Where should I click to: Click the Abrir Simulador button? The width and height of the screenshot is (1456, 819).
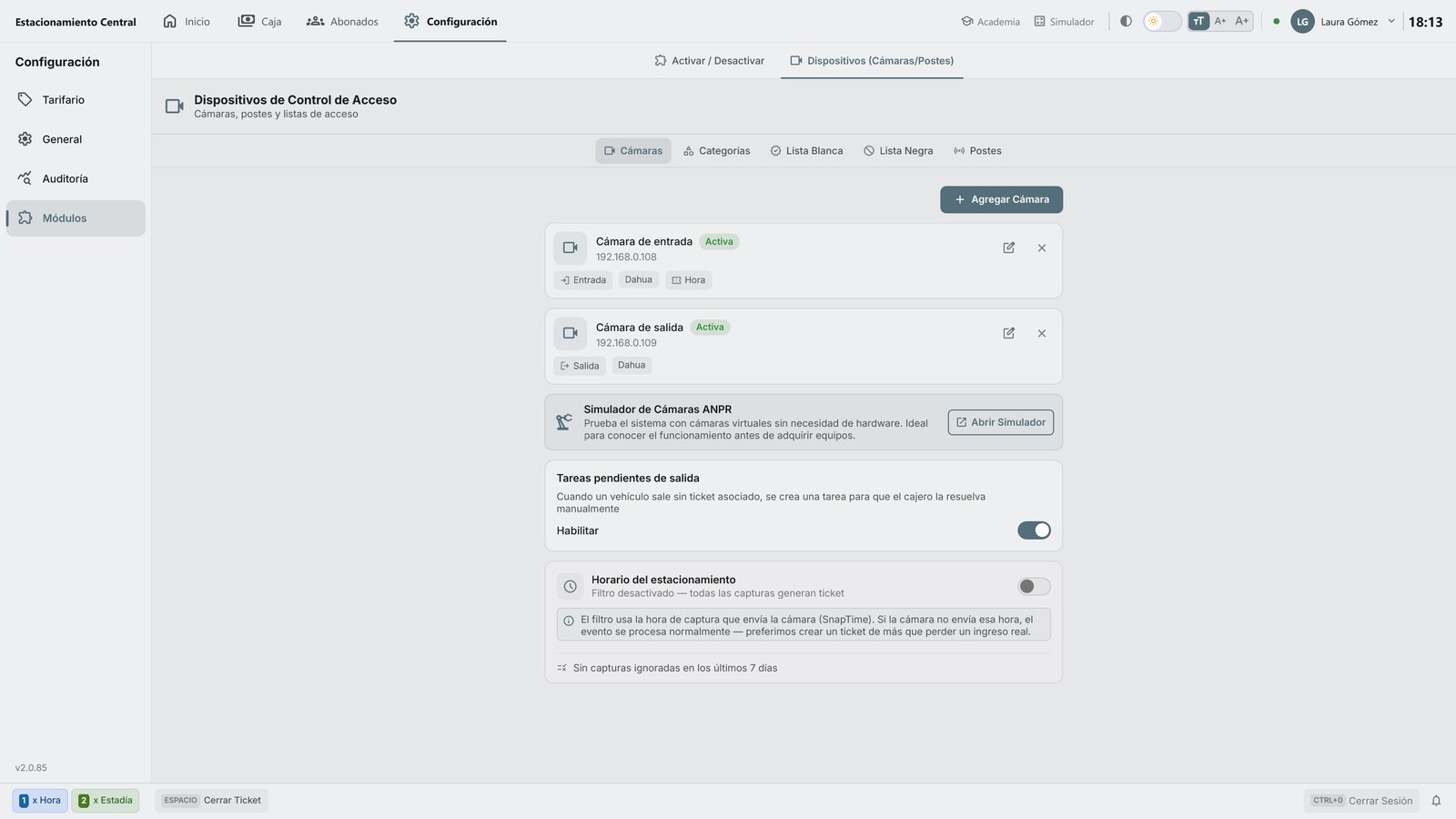(1000, 422)
